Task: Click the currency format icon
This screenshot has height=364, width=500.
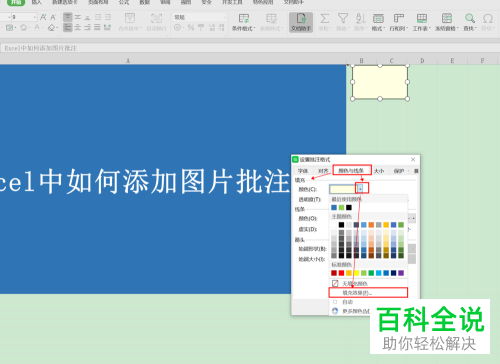Action: [178, 27]
